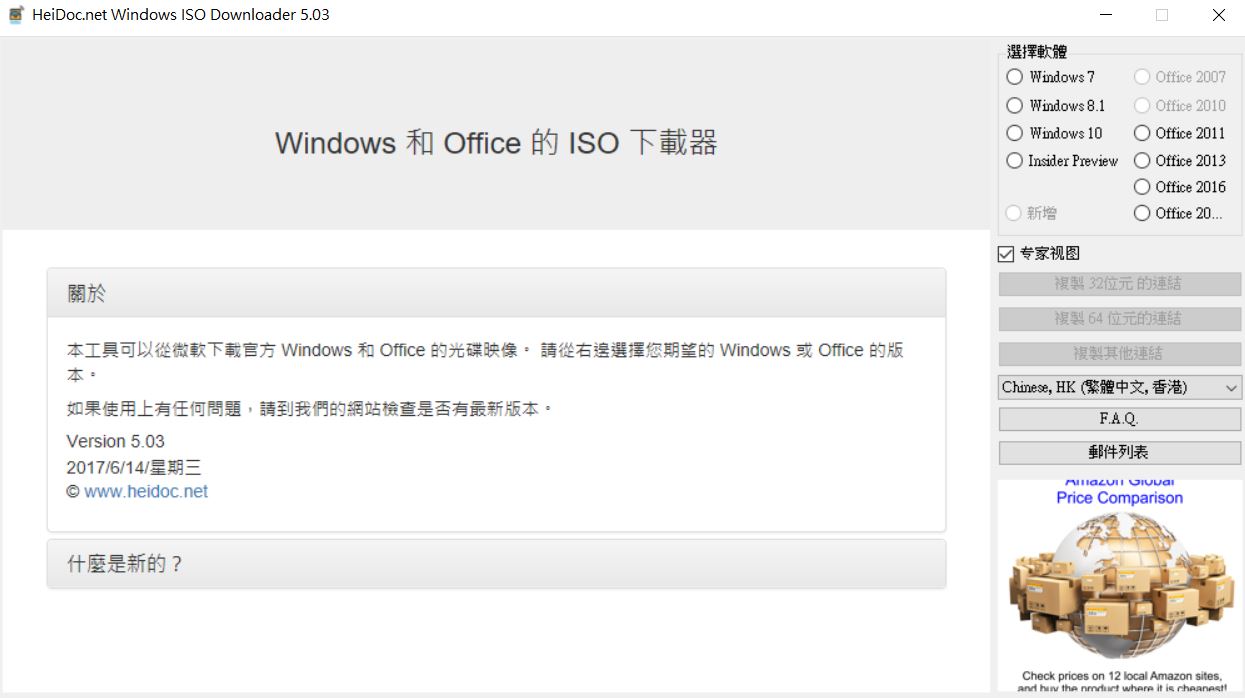
Task: Uncheck the 专家视图 expert view checkbox
Action: tap(1006, 254)
